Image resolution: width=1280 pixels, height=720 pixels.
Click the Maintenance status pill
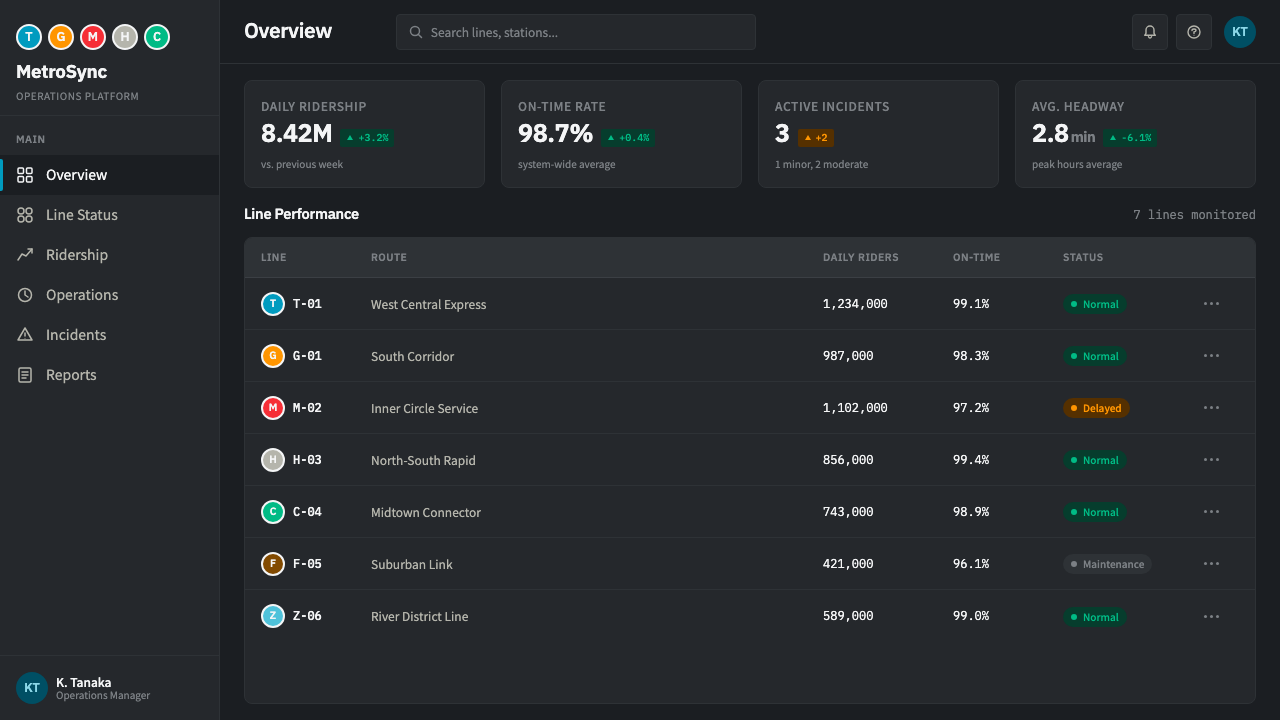(1107, 564)
